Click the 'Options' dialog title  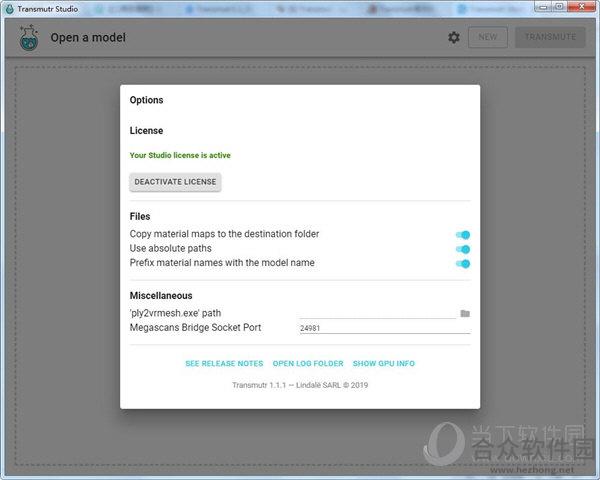[147, 100]
